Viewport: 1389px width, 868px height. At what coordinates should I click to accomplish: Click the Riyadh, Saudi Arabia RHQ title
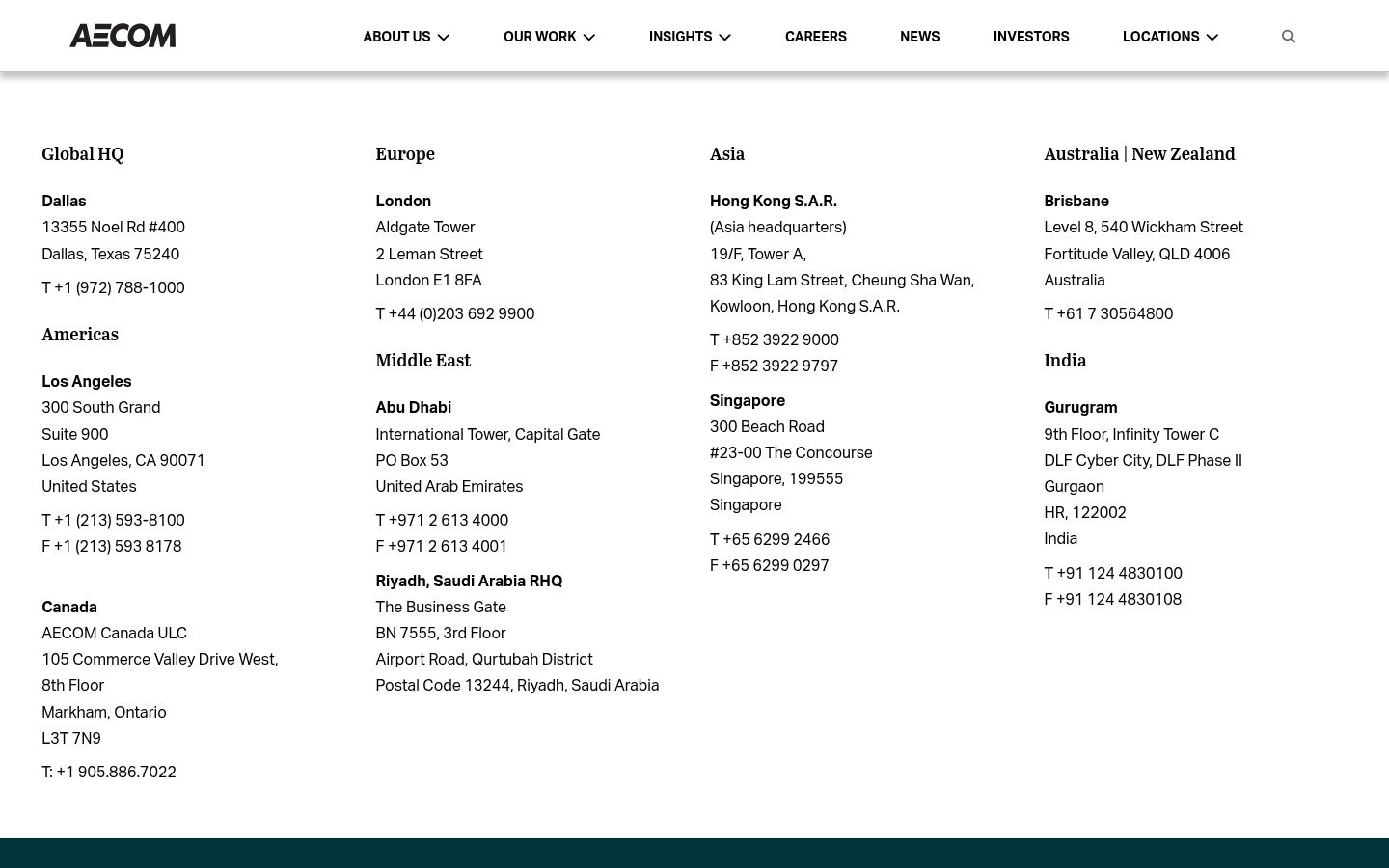pyautogui.click(x=469, y=581)
